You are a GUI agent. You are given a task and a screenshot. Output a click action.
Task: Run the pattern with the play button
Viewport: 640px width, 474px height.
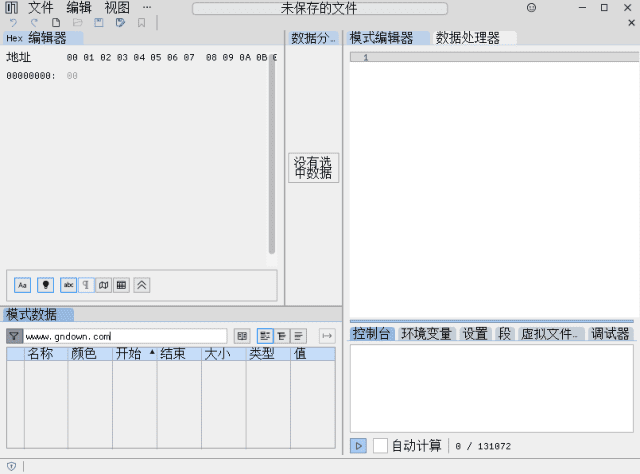point(358,445)
